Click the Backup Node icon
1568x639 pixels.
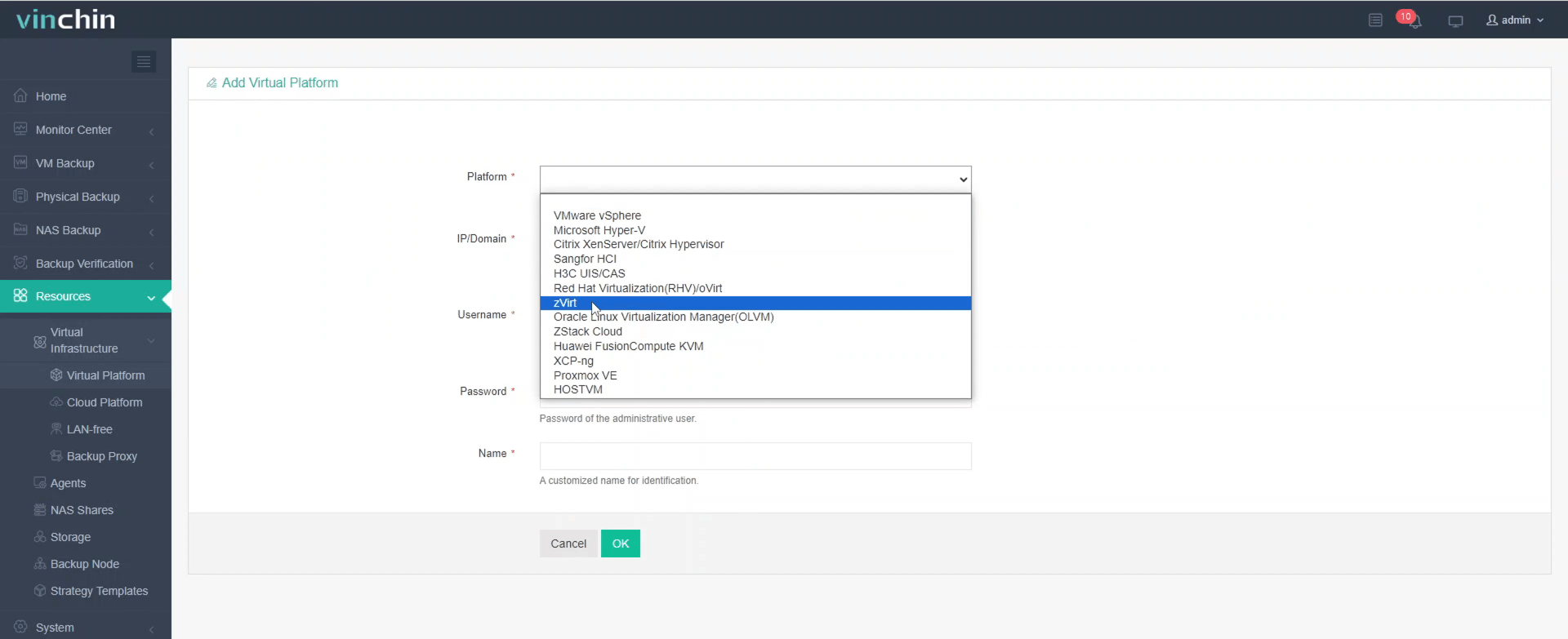click(x=39, y=563)
